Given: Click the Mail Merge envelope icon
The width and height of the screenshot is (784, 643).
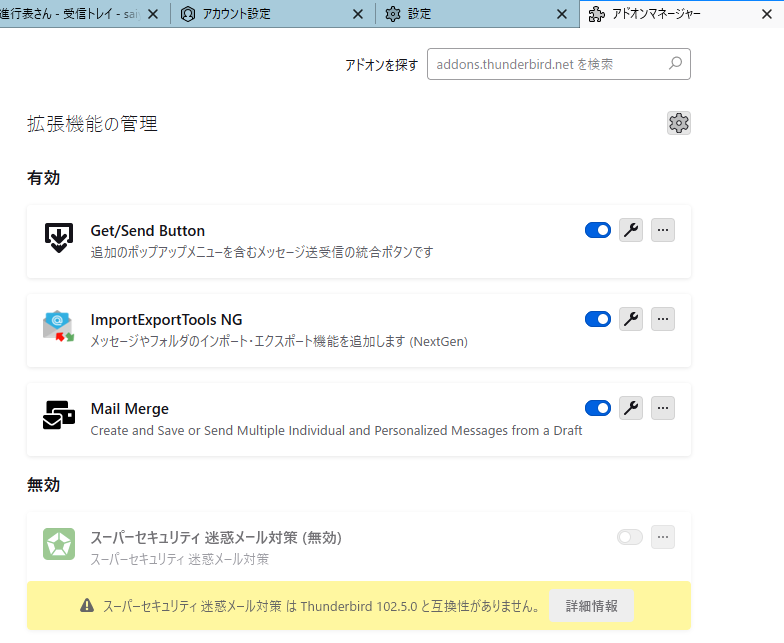Looking at the screenshot, I should click(59, 415).
